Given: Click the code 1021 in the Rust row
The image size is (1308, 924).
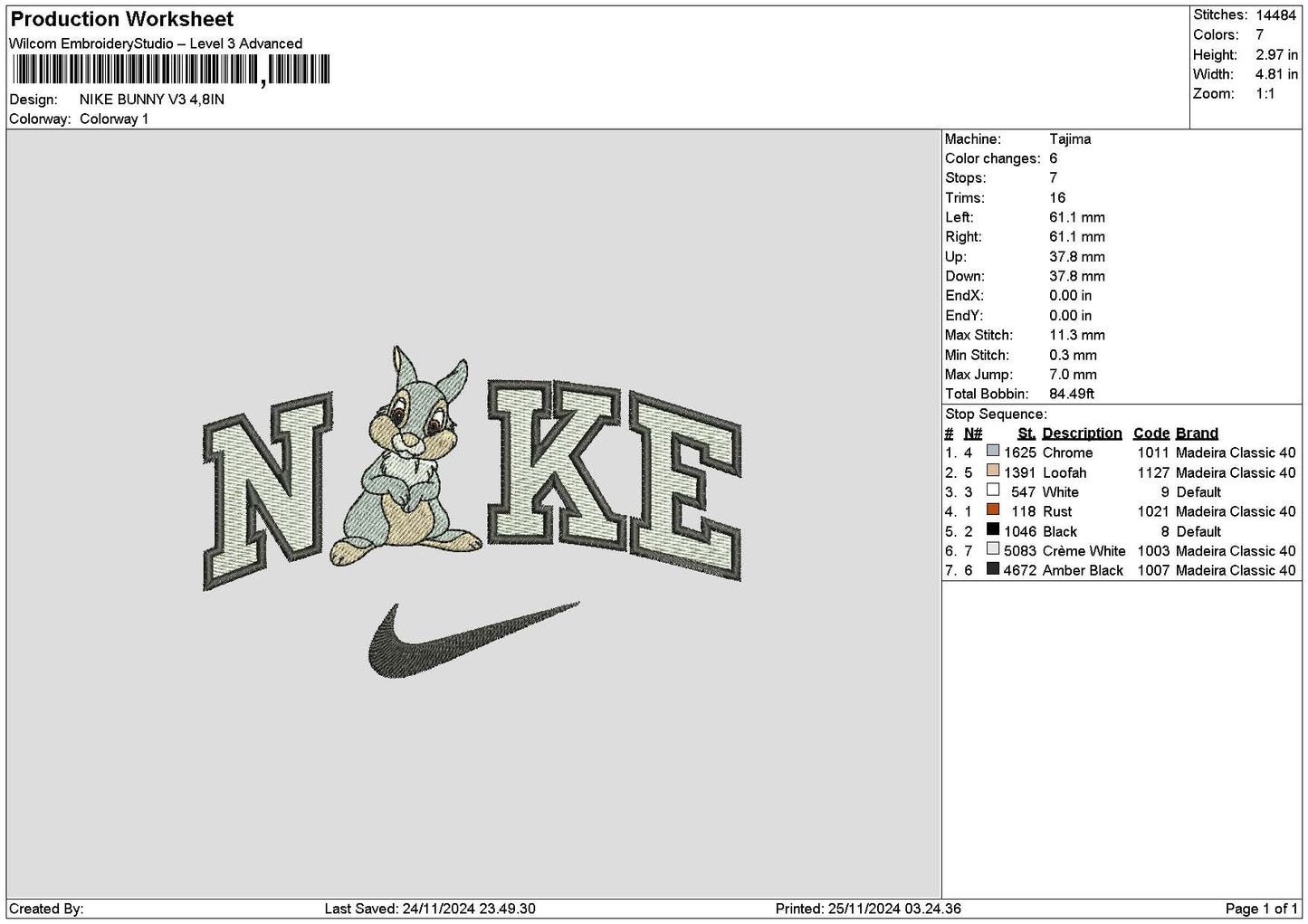Looking at the screenshot, I should 1153,511.
